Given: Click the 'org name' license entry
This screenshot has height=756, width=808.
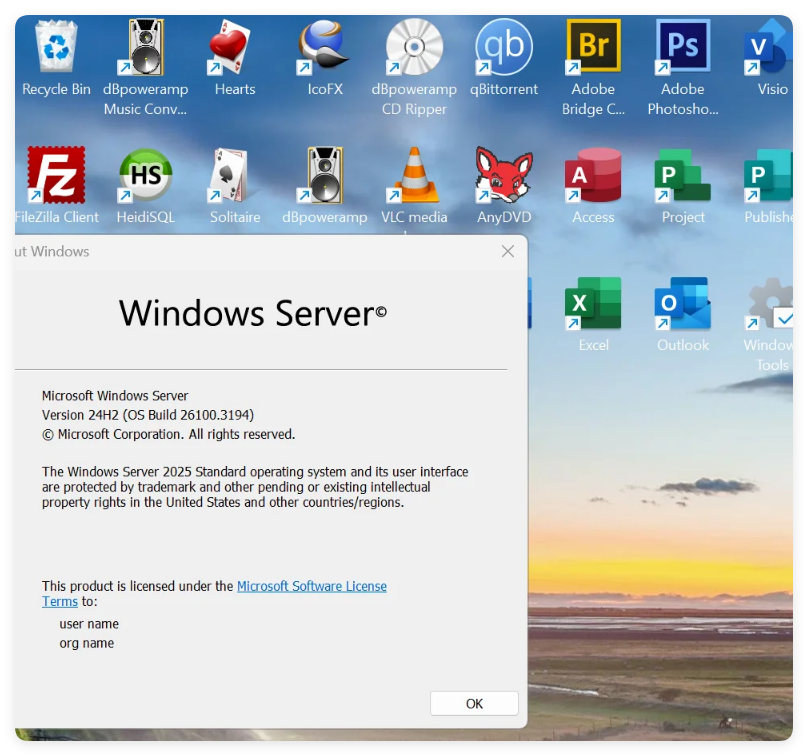Looking at the screenshot, I should tap(87, 643).
